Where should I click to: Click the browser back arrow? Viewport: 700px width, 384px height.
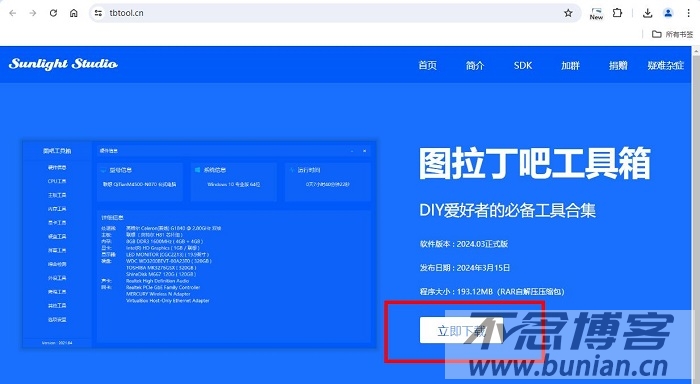pyautogui.click(x=12, y=13)
